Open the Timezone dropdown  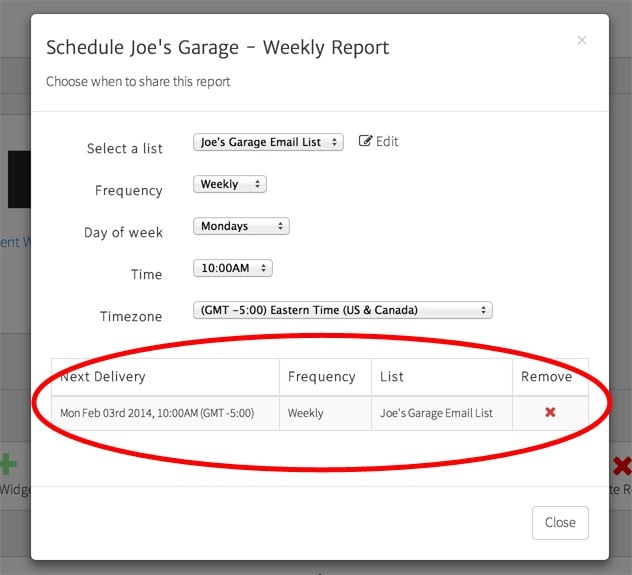343,310
